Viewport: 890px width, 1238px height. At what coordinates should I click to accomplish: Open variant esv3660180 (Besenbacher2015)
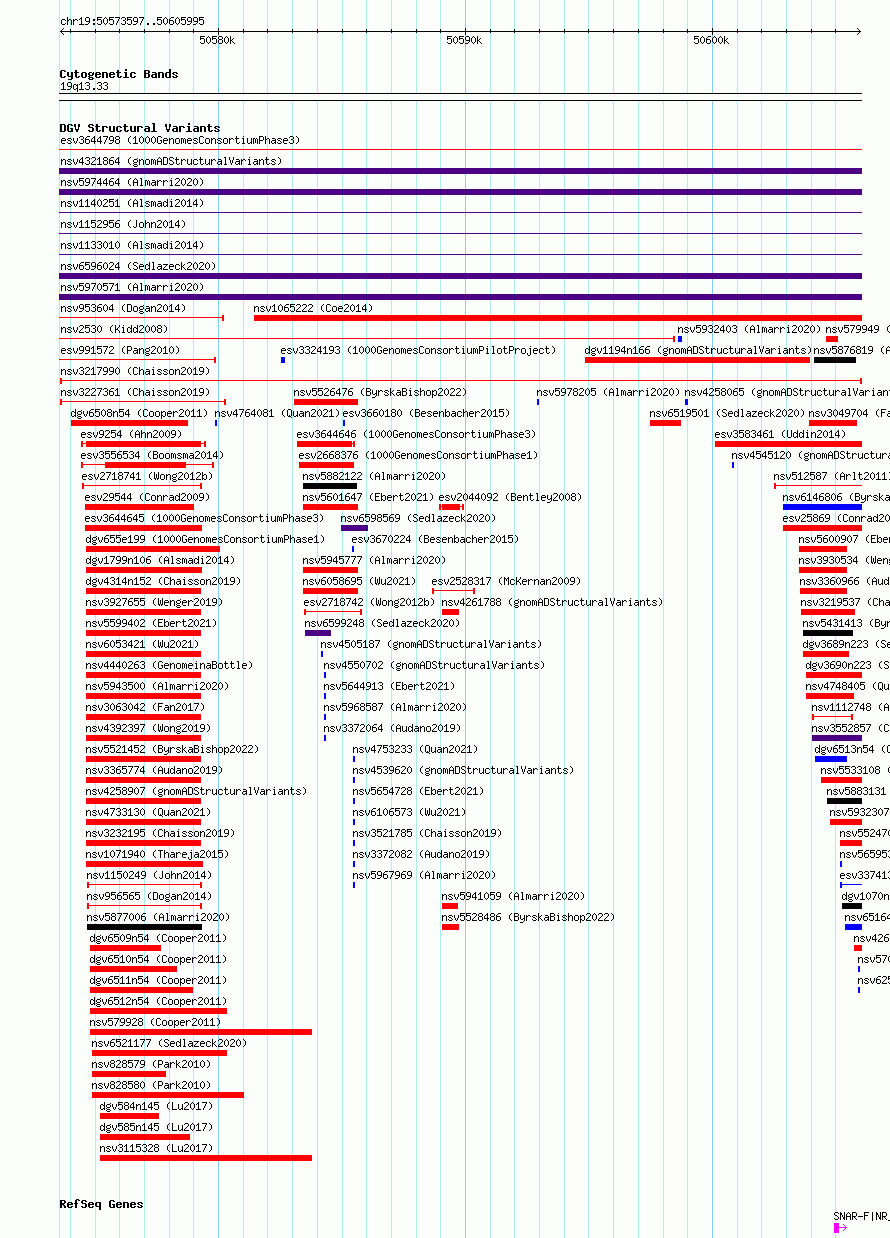(426, 413)
